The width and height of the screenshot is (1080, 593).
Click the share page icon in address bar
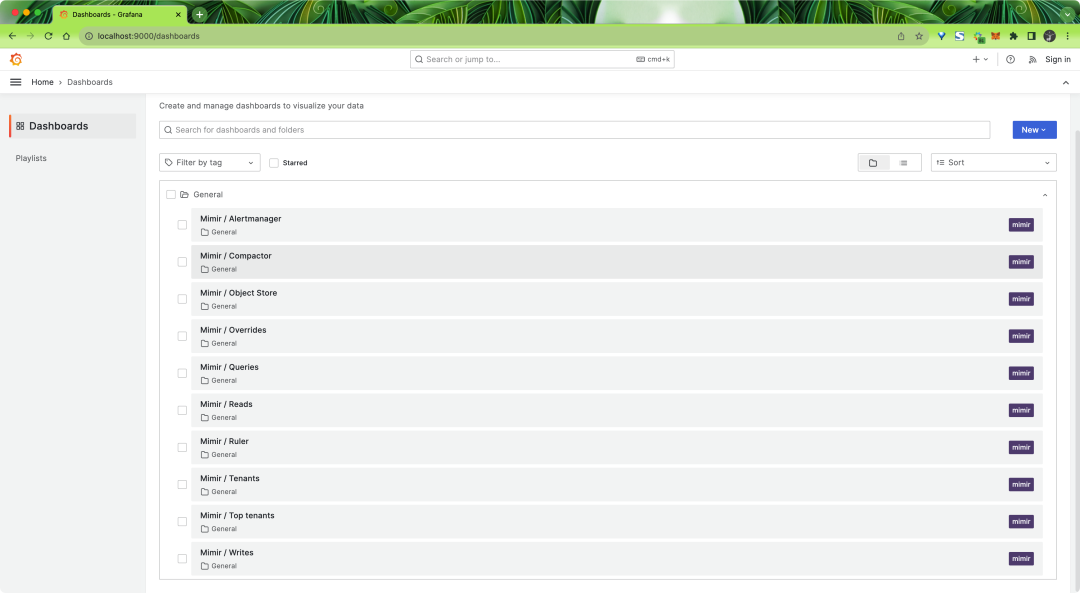(901, 36)
